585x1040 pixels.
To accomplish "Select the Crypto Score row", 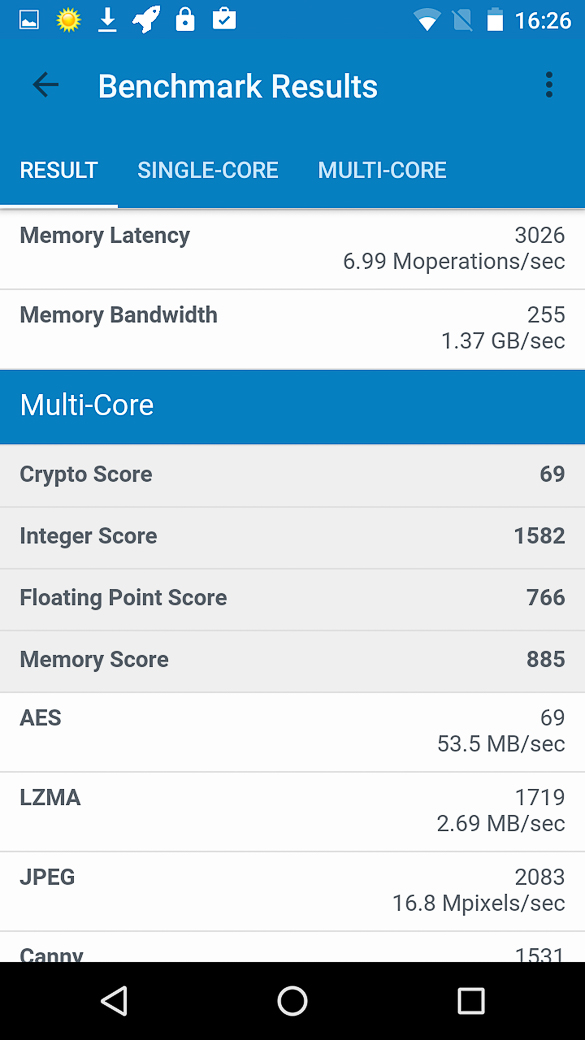I will (x=292, y=476).
